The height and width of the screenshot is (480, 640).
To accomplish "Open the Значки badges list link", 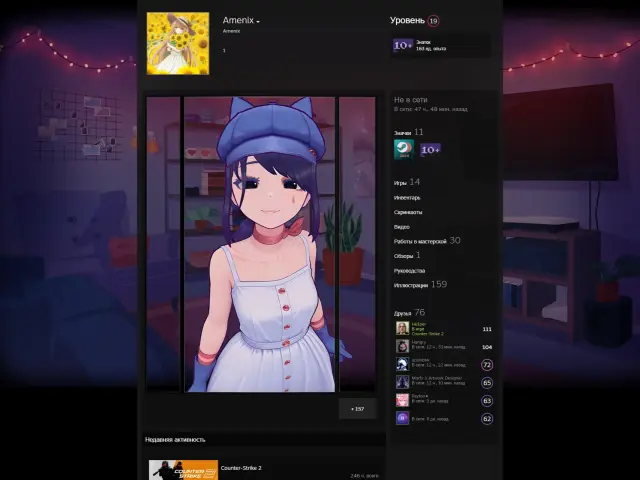I will (402, 132).
